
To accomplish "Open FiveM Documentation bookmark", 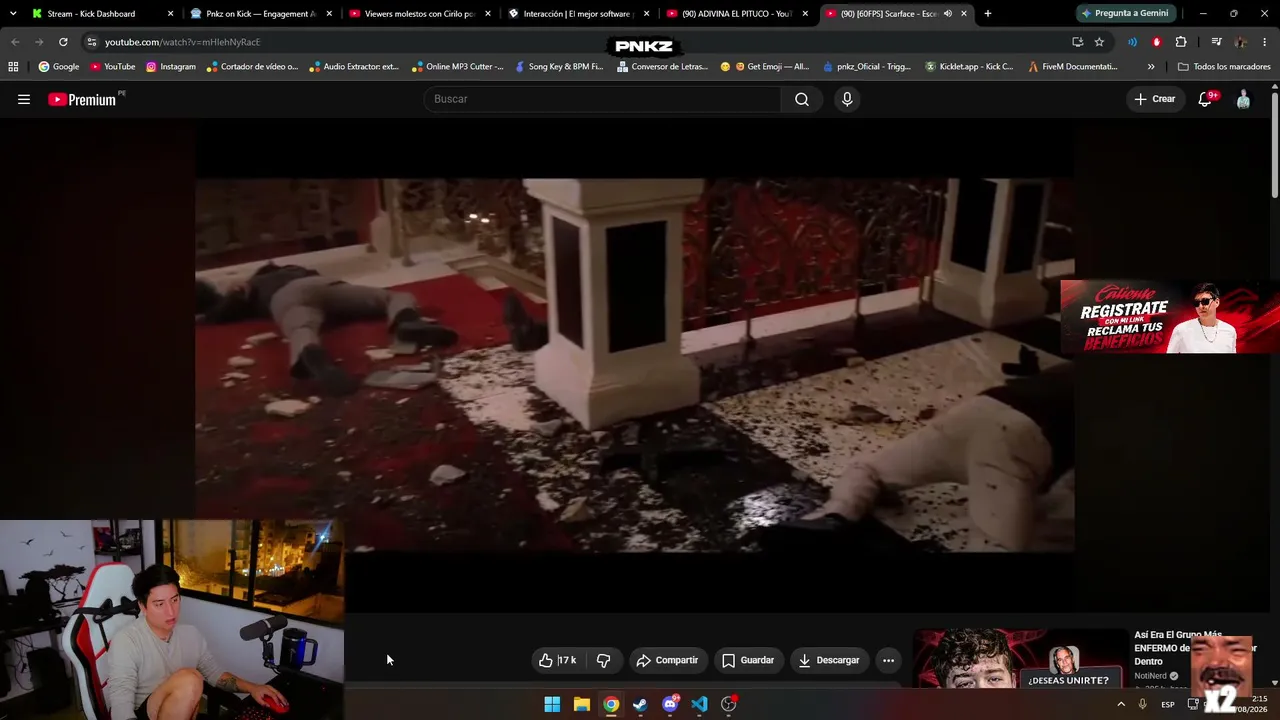I will pyautogui.click(x=1073, y=67).
